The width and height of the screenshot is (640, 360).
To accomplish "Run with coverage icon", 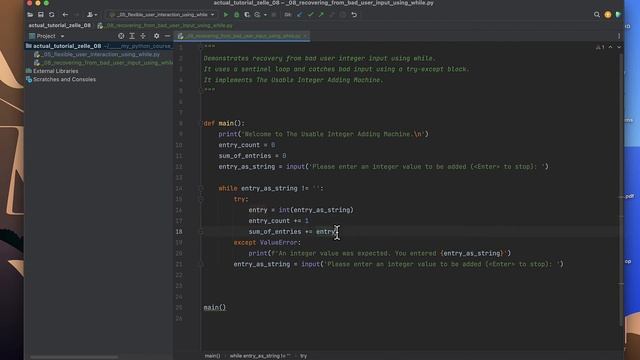I will 247,15.
